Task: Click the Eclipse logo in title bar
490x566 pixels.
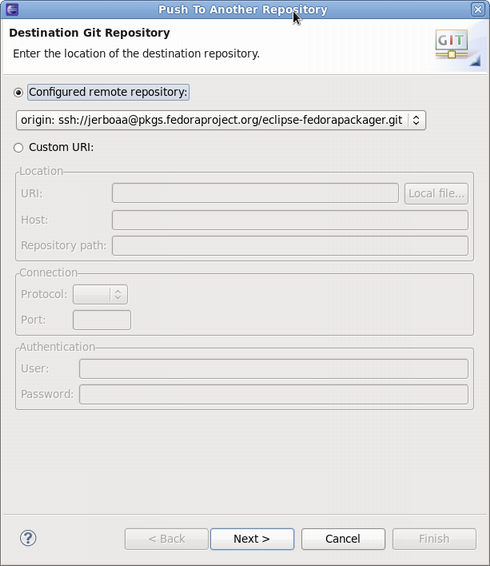Action: click(x=12, y=9)
